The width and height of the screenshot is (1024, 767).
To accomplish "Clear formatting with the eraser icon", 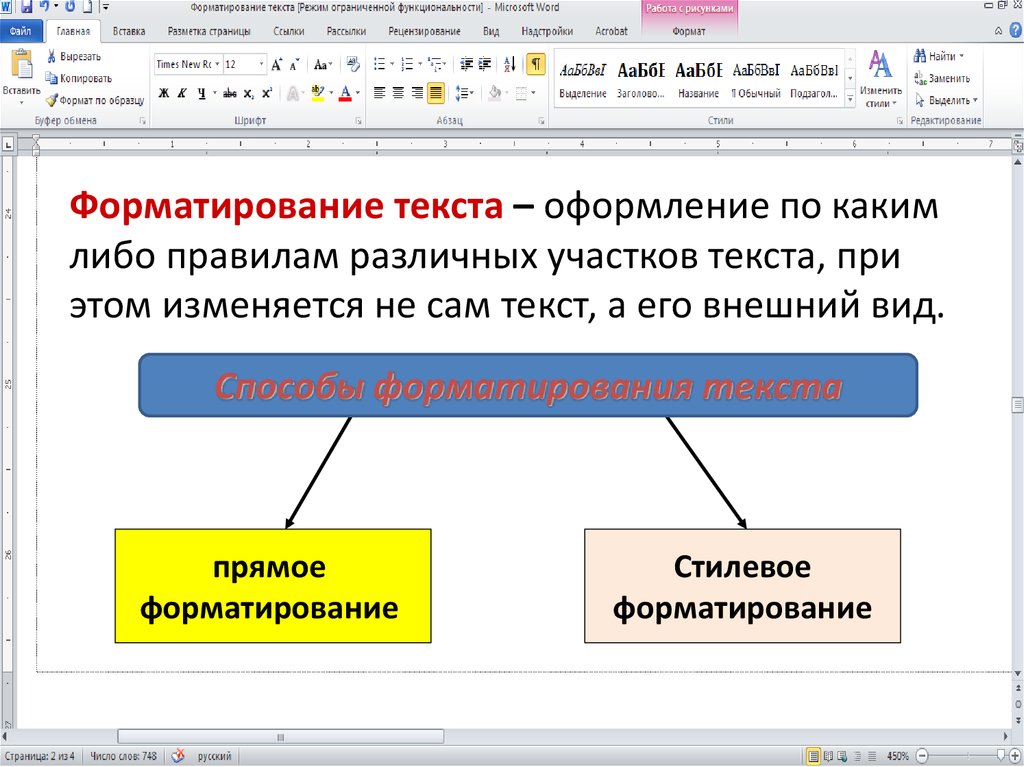I will [353, 64].
